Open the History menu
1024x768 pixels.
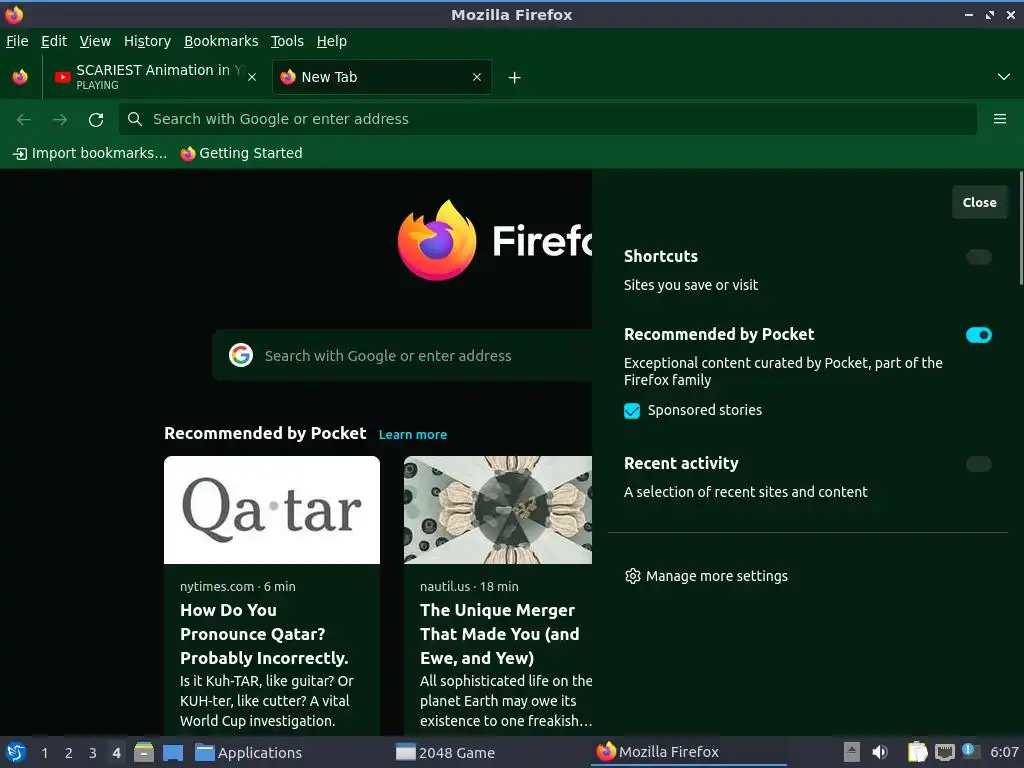point(148,41)
